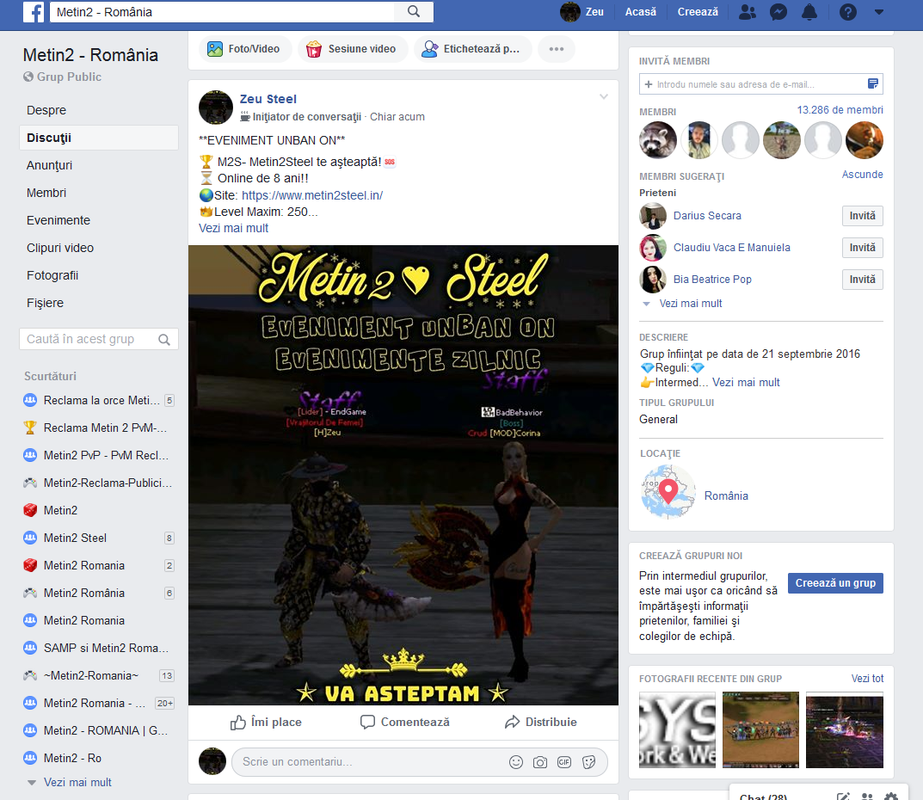Choose Foto/Video post option
Screen dimensions: 923x800
point(244,49)
